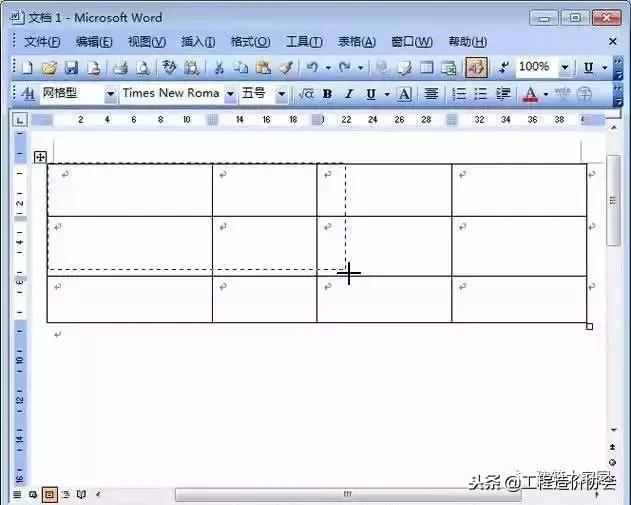Viewport: 631px width, 505px height.
Task: Toggle bold formatting
Action: 328,94
